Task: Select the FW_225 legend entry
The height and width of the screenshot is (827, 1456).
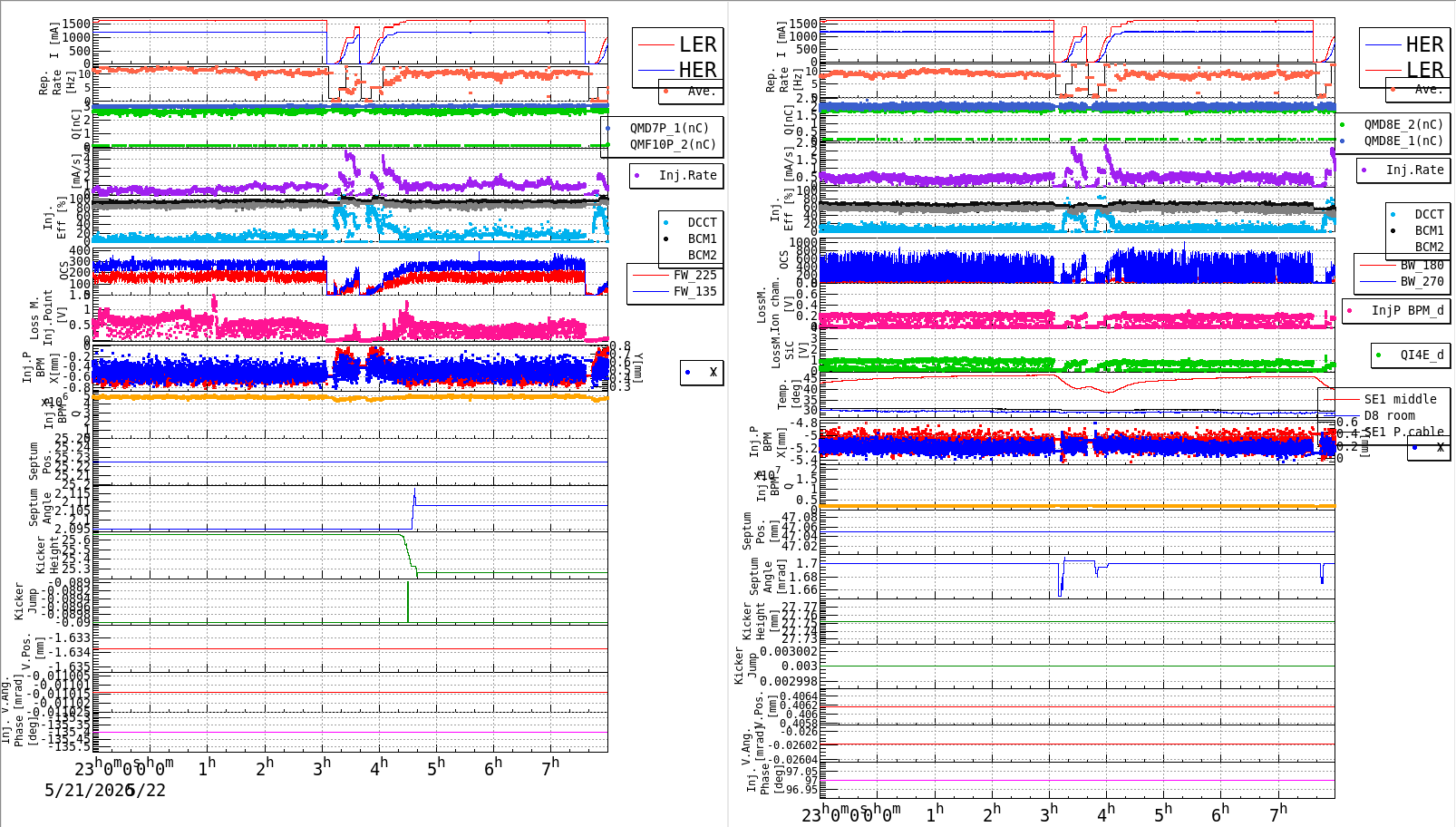Action: pyautogui.click(x=694, y=275)
